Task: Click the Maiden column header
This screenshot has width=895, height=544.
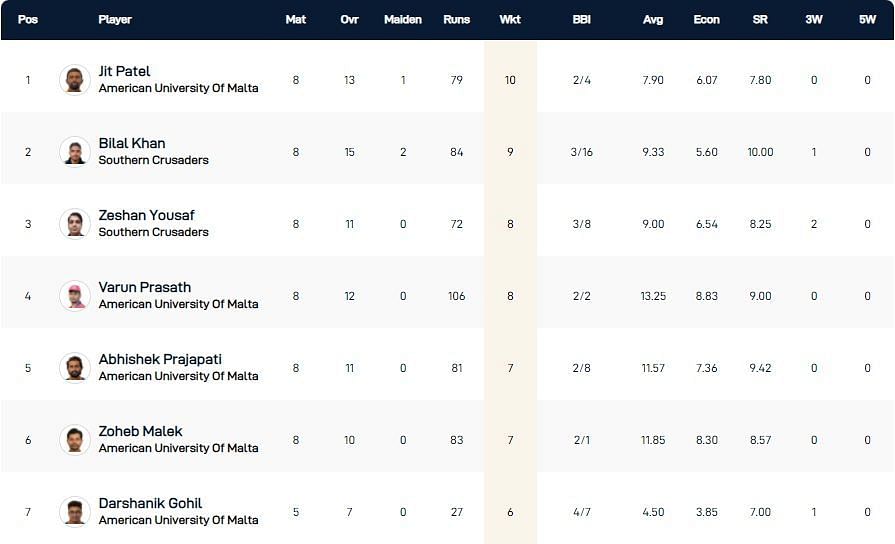Action: click(x=403, y=19)
